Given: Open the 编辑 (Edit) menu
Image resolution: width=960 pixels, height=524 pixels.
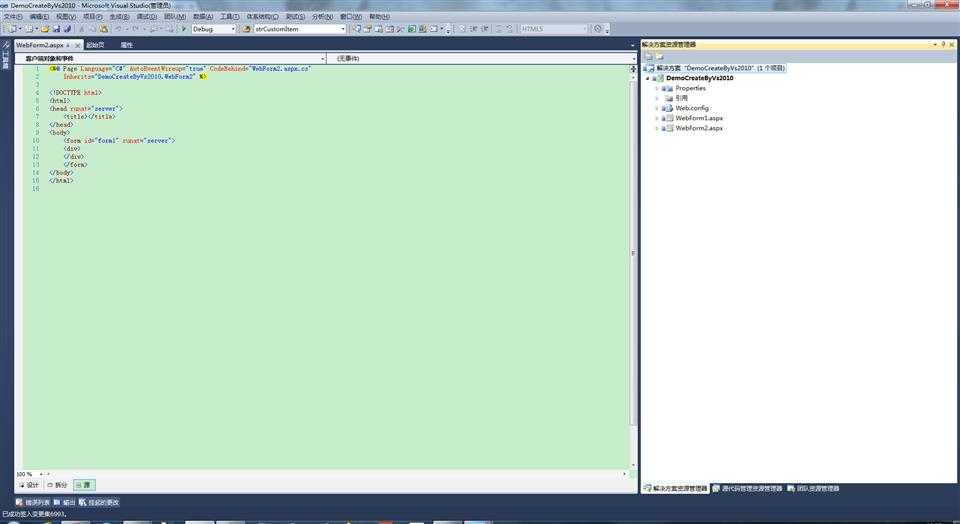Looking at the screenshot, I should click(39, 17).
